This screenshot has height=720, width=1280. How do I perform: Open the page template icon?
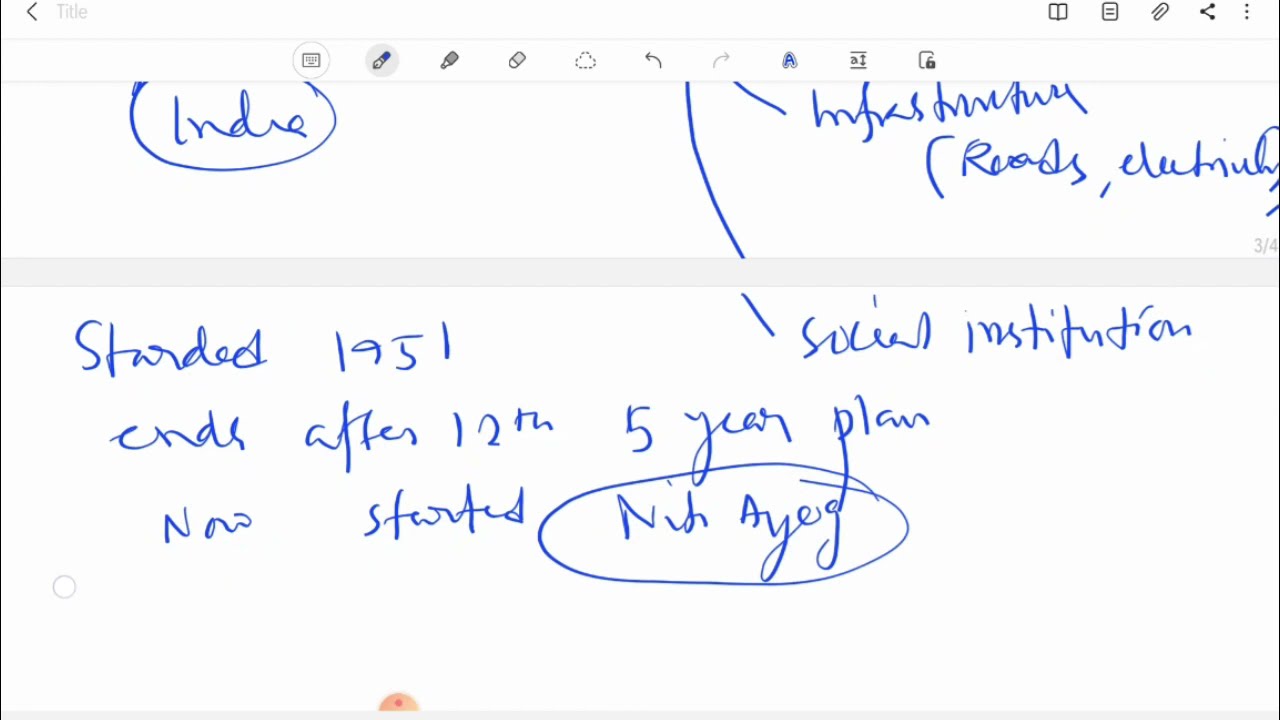(x=1110, y=12)
